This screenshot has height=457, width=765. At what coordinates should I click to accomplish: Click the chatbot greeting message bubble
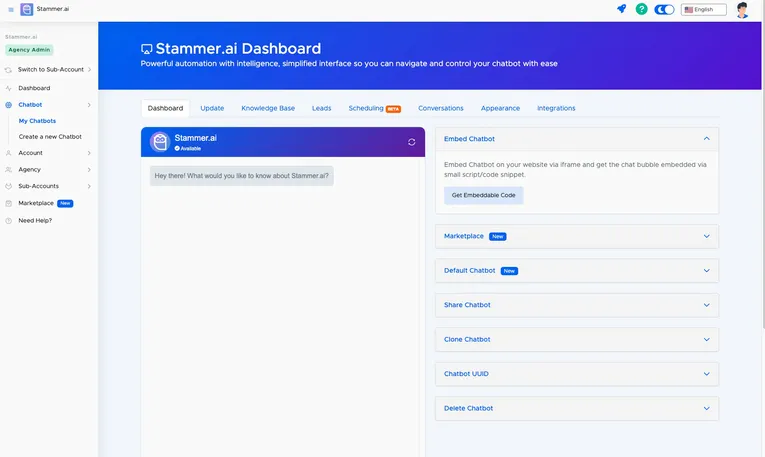(x=242, y=176)
